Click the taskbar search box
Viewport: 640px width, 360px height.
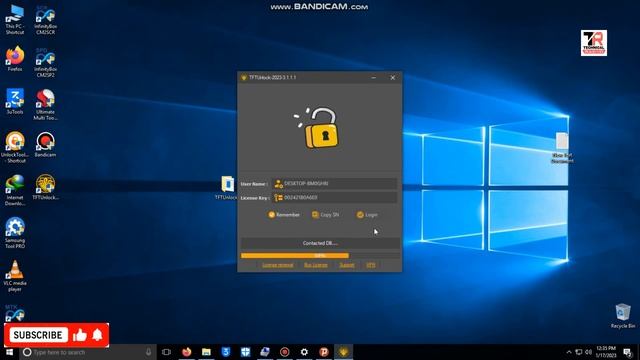click(87, 352)
